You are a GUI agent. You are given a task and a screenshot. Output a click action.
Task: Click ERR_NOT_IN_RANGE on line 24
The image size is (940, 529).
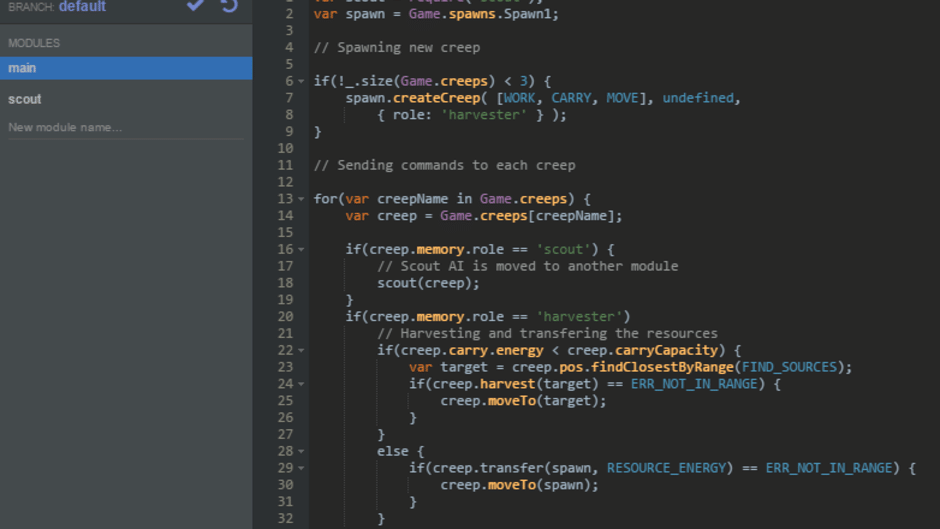[694, 383]
